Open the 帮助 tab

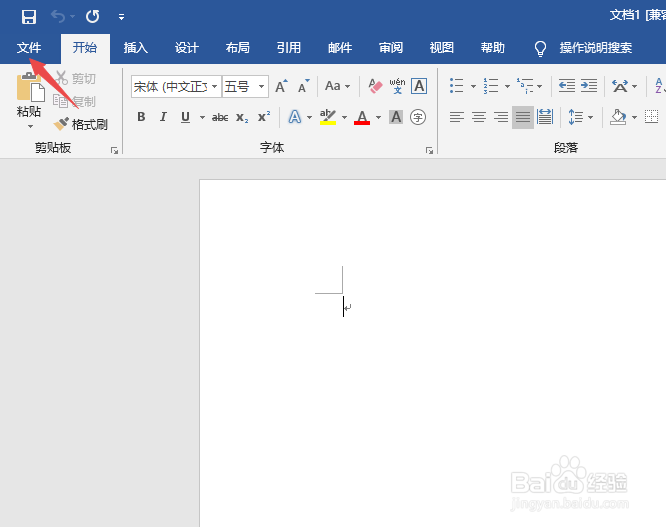(x=493, y=48)
